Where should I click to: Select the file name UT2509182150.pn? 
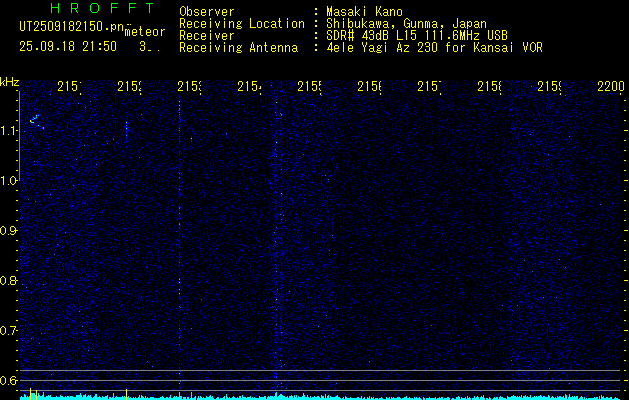tap(71, 26)
